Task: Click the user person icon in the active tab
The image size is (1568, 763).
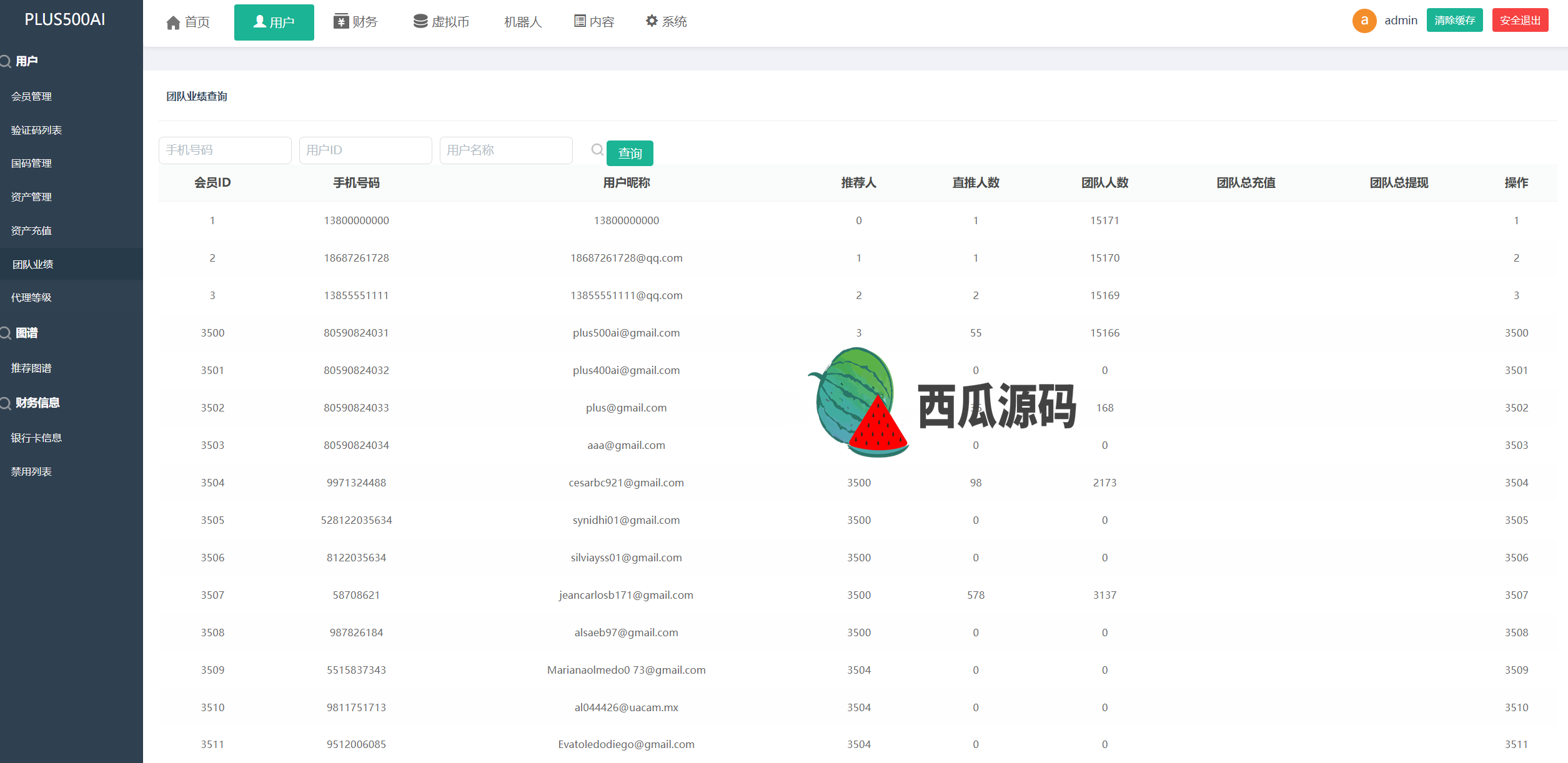Action: [x=260, y=22]
